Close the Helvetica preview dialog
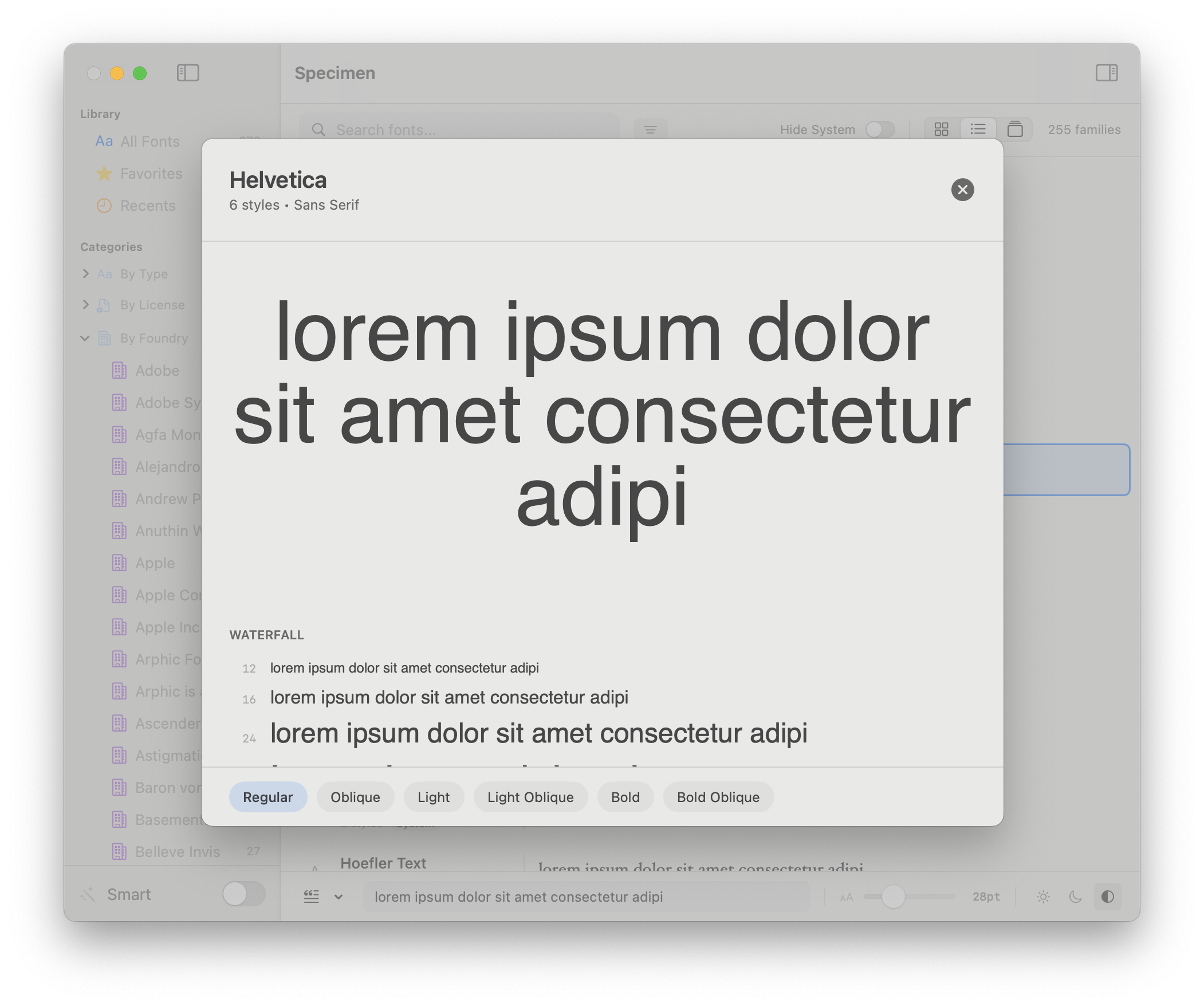This screenshot has width=1204, height=1006. pyautogui.click(x=962, y=189)
